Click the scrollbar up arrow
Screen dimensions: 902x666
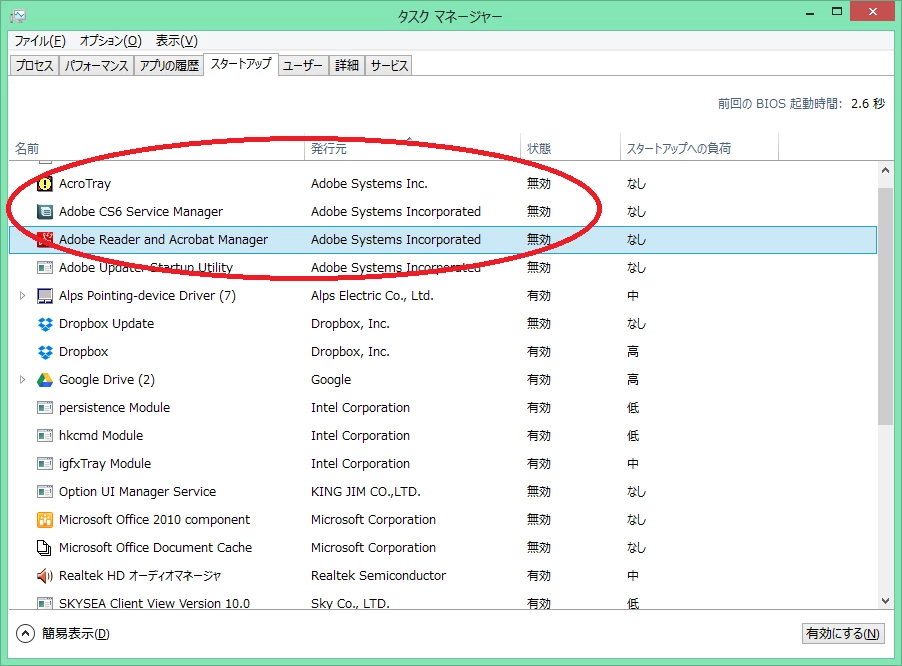click(x=885, y=170)
